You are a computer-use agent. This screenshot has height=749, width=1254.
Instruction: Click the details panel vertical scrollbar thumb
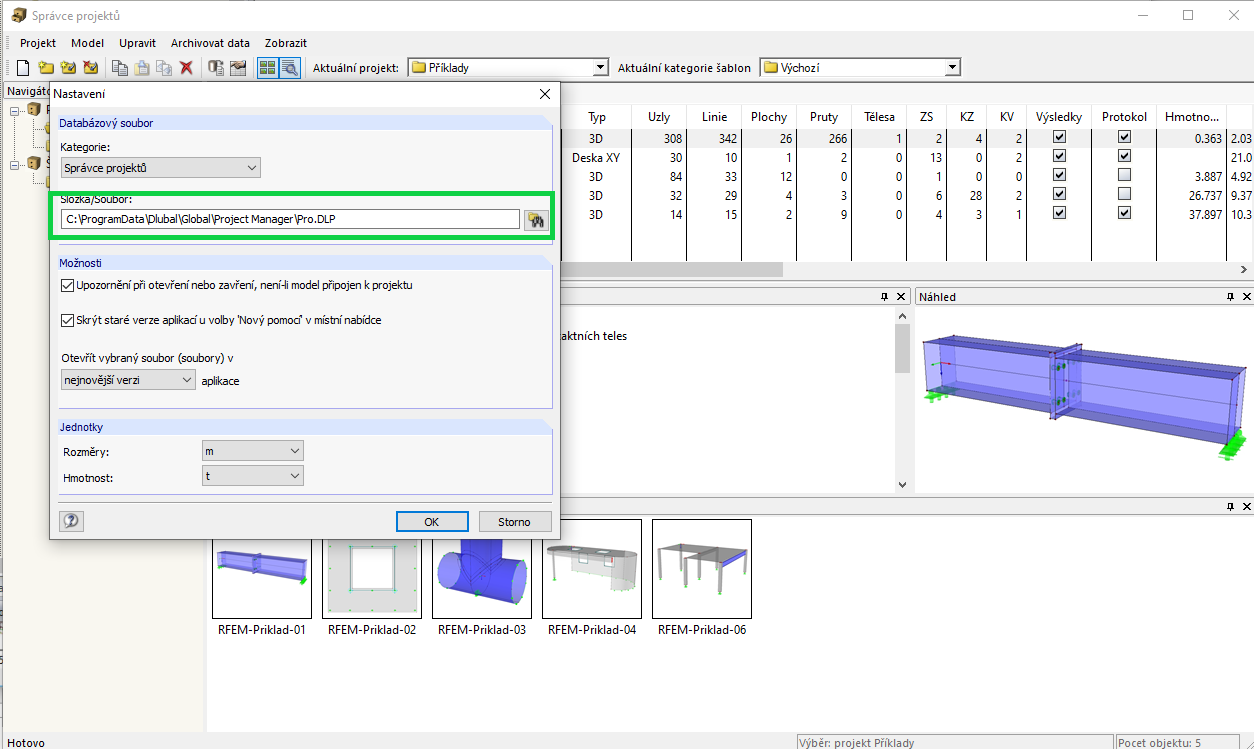903,348
